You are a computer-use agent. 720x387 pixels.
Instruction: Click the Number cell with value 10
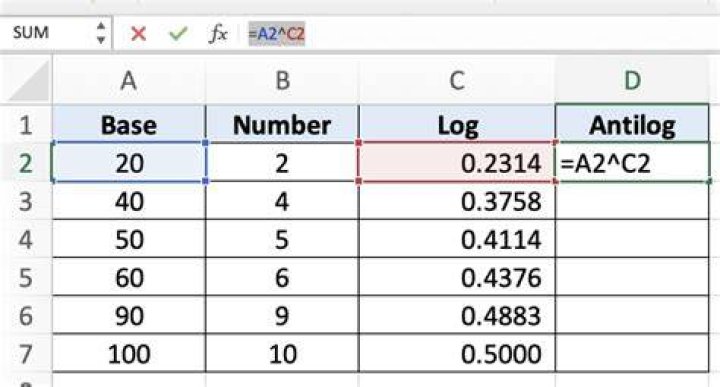click(x=282, y=353)
